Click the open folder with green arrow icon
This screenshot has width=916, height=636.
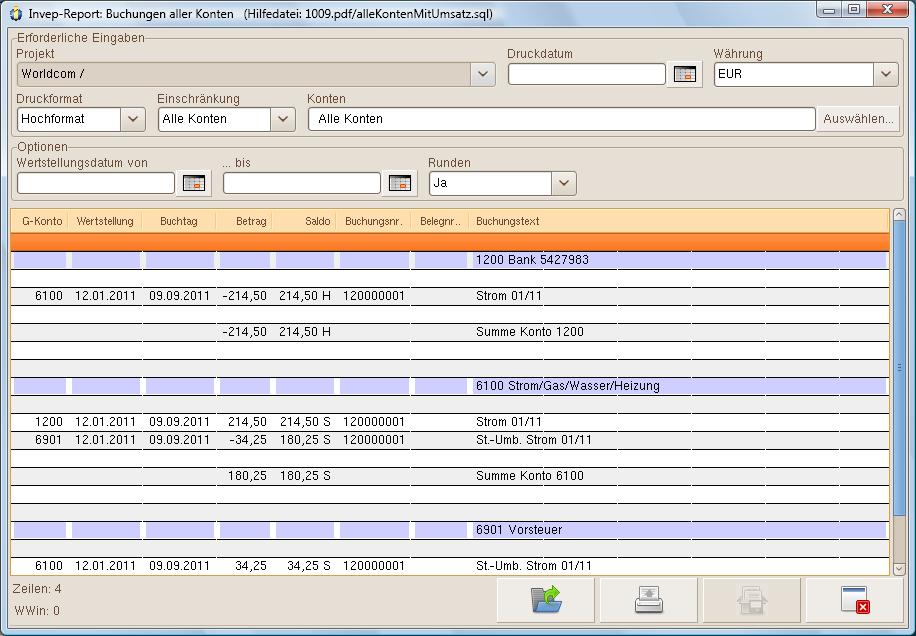(x=546, y=600)
